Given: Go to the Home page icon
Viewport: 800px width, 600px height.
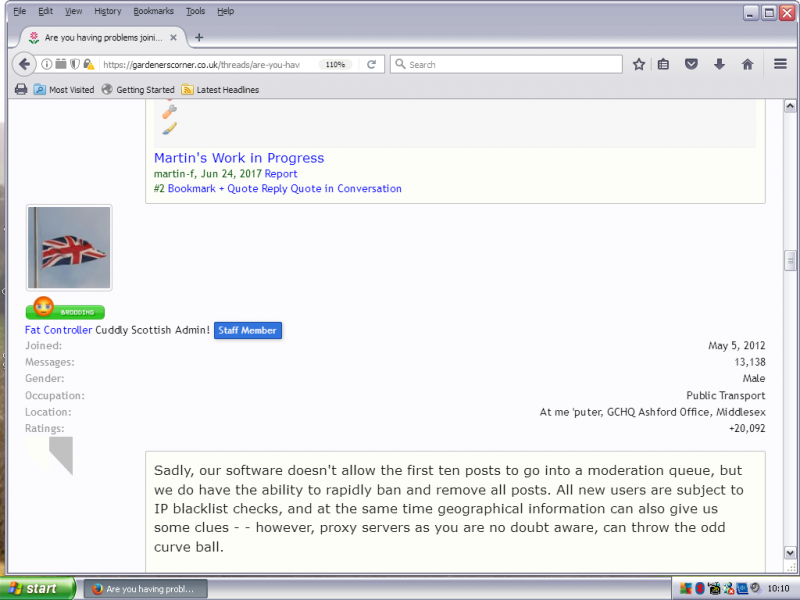Looking at the screenshot, I should (747, 64).
